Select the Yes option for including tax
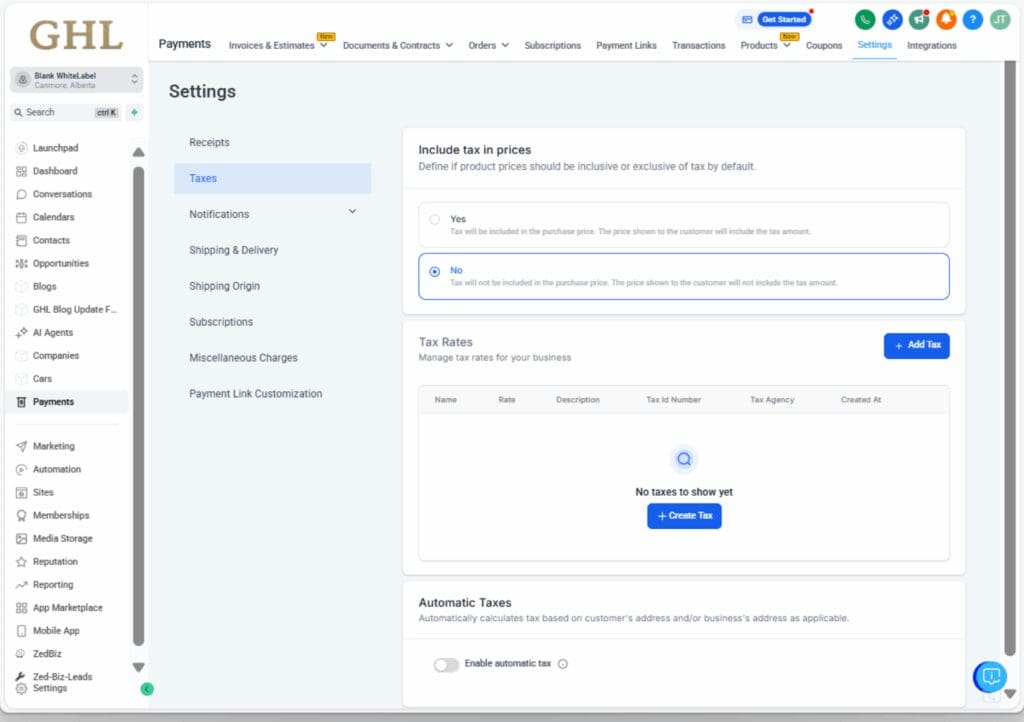 click(436, 220)
